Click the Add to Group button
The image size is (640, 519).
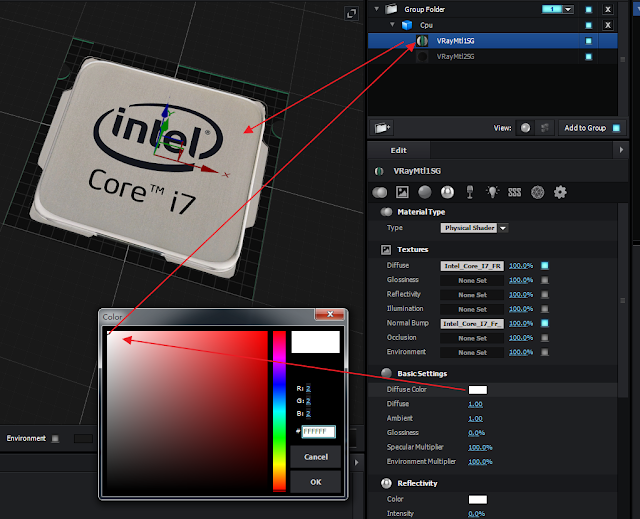click(x=591, y=128)
